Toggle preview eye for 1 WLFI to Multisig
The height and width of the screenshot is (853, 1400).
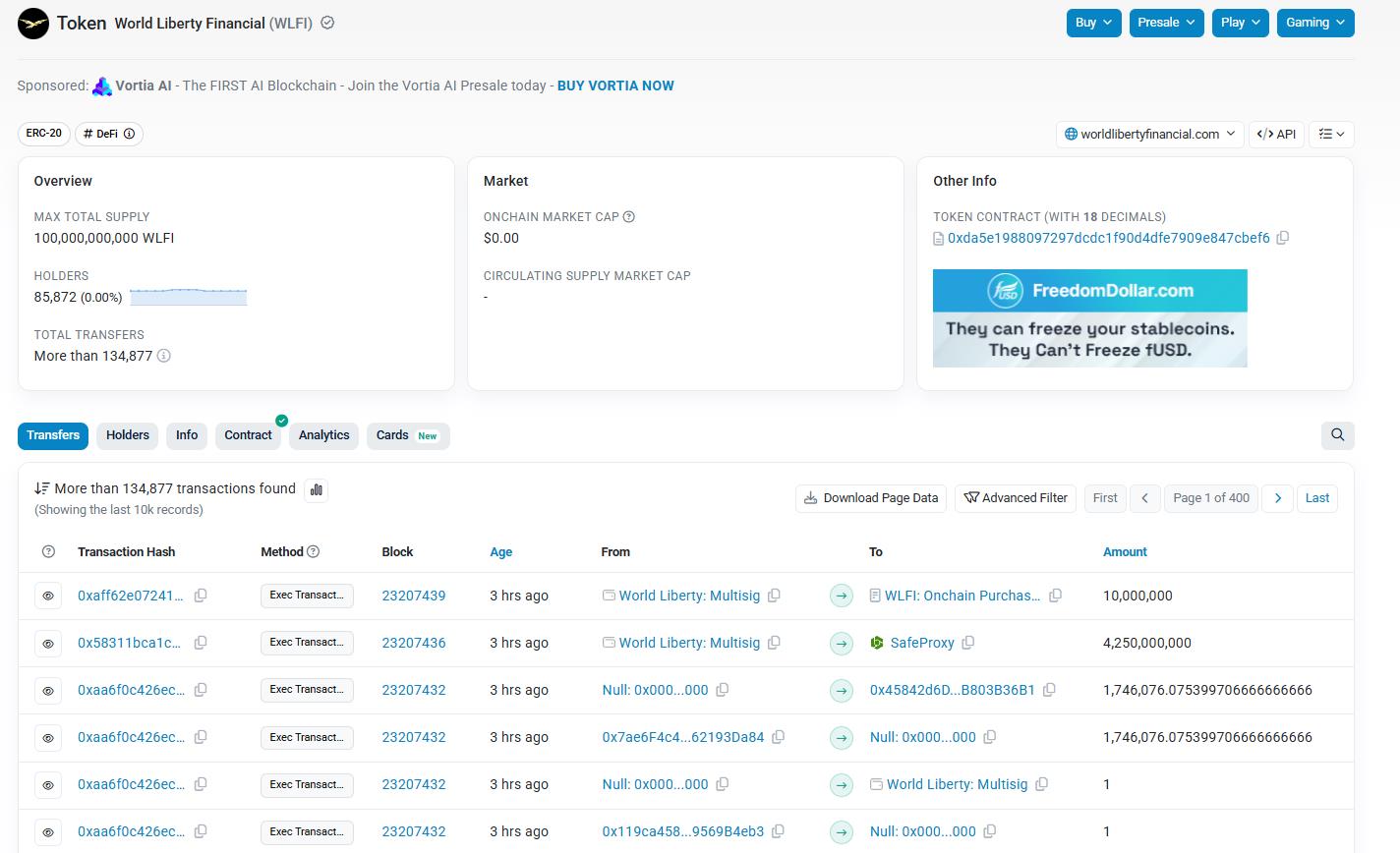point(48,784)
